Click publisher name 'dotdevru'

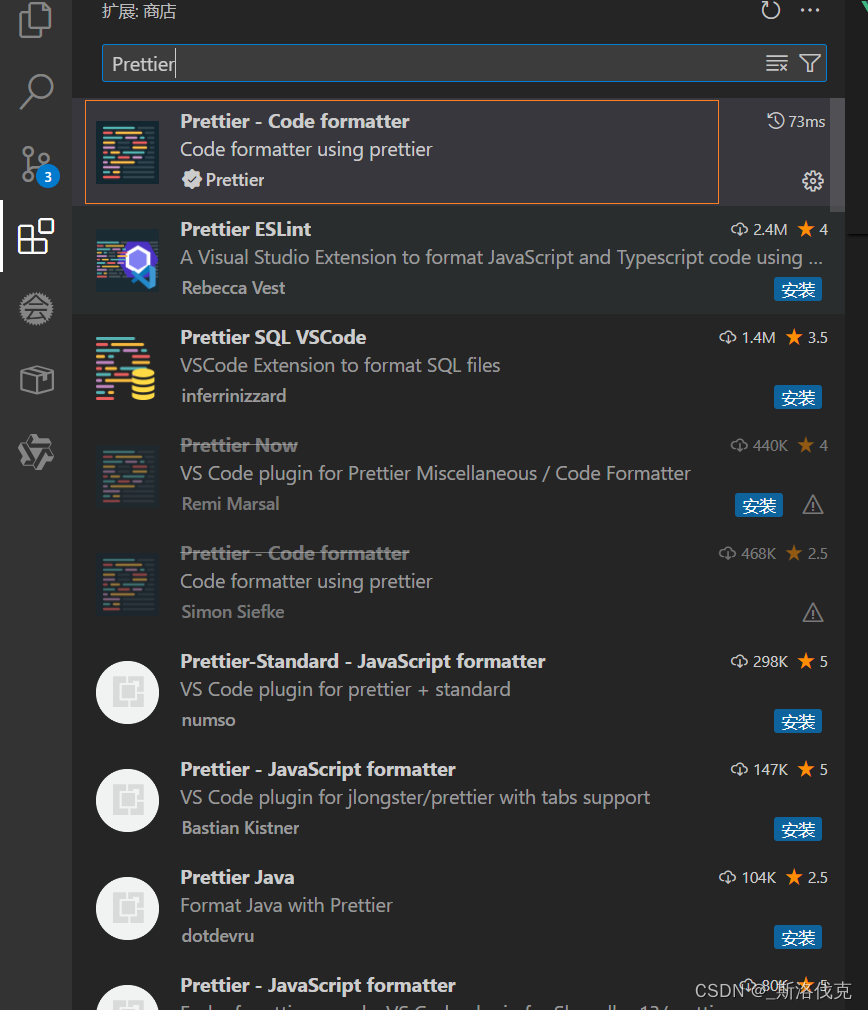pyautogui.click(x=218, y=936)
